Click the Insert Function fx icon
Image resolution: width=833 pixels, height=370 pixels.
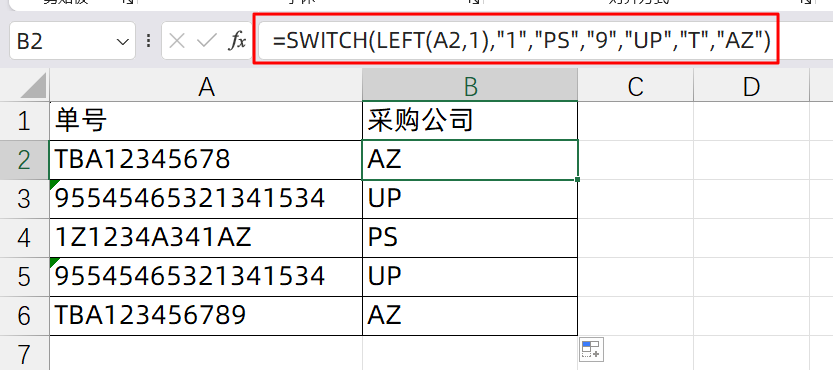click(237, 41)
